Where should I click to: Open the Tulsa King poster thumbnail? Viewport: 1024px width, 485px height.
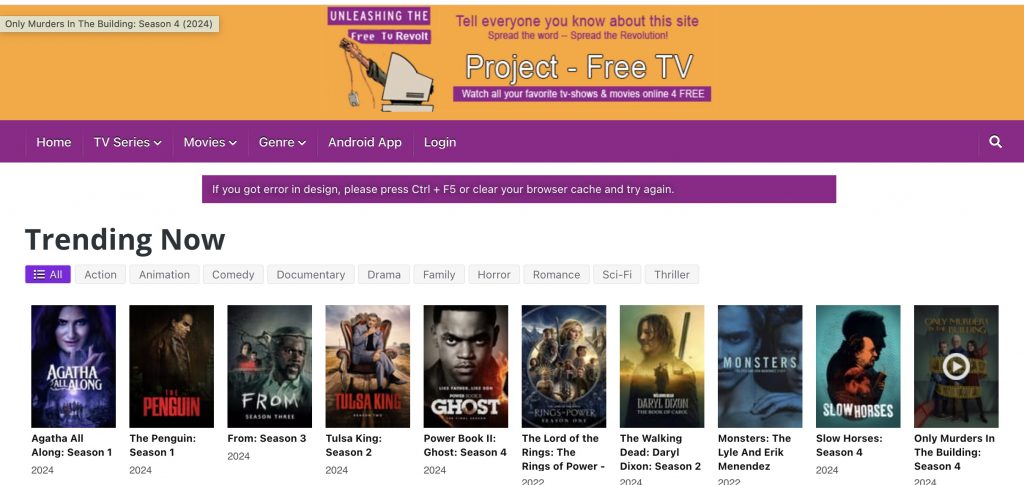coord(367,366)
